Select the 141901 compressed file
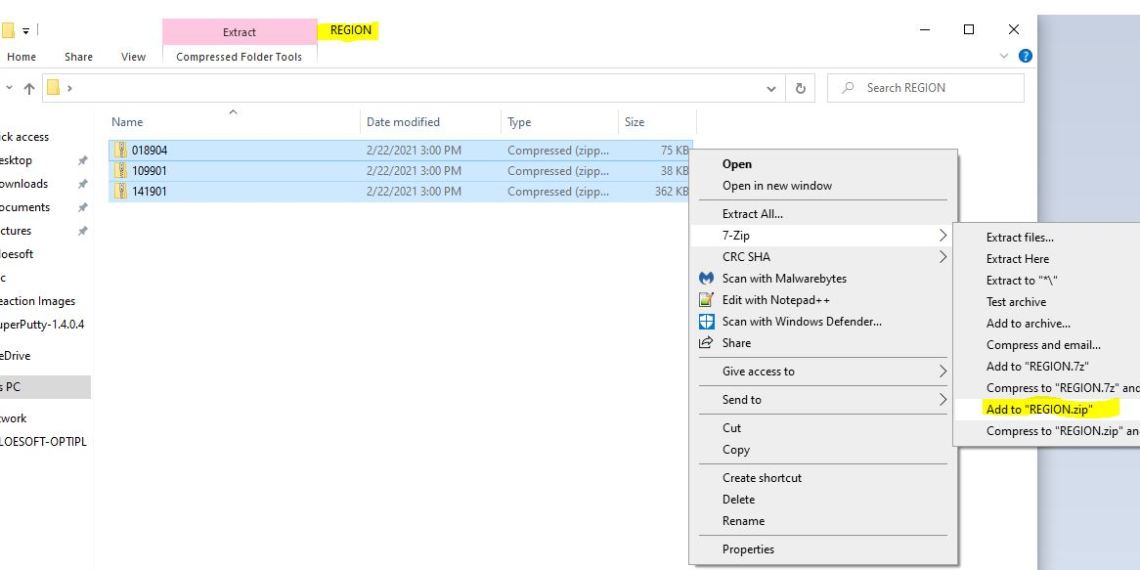The width and height of the screenshot is (1140, 570). pyautogui.click(x=150, y=192)
